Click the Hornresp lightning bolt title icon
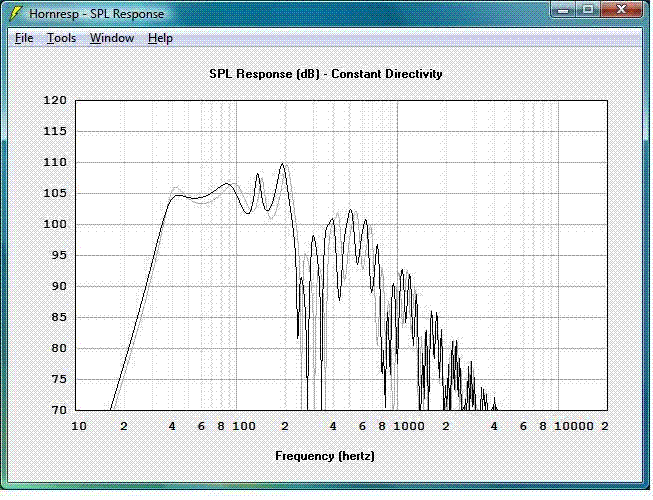 click(x=15, y=13)
